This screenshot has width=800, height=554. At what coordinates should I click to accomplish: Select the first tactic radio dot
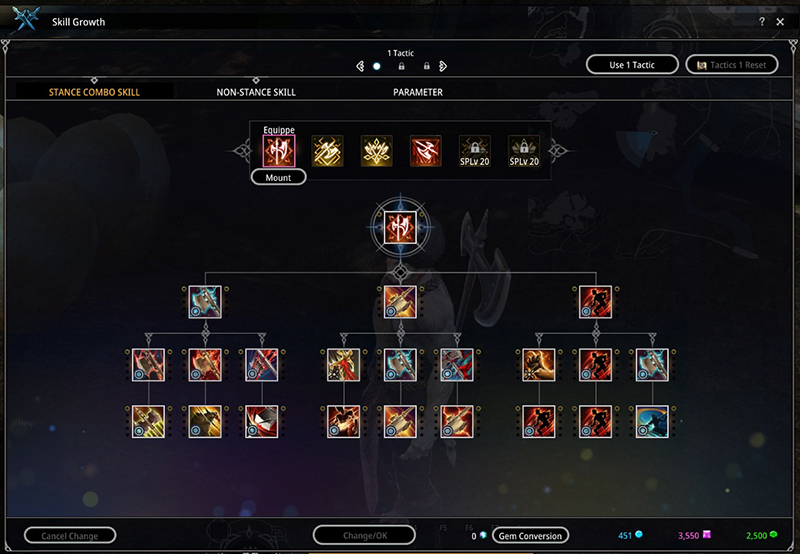377,66
